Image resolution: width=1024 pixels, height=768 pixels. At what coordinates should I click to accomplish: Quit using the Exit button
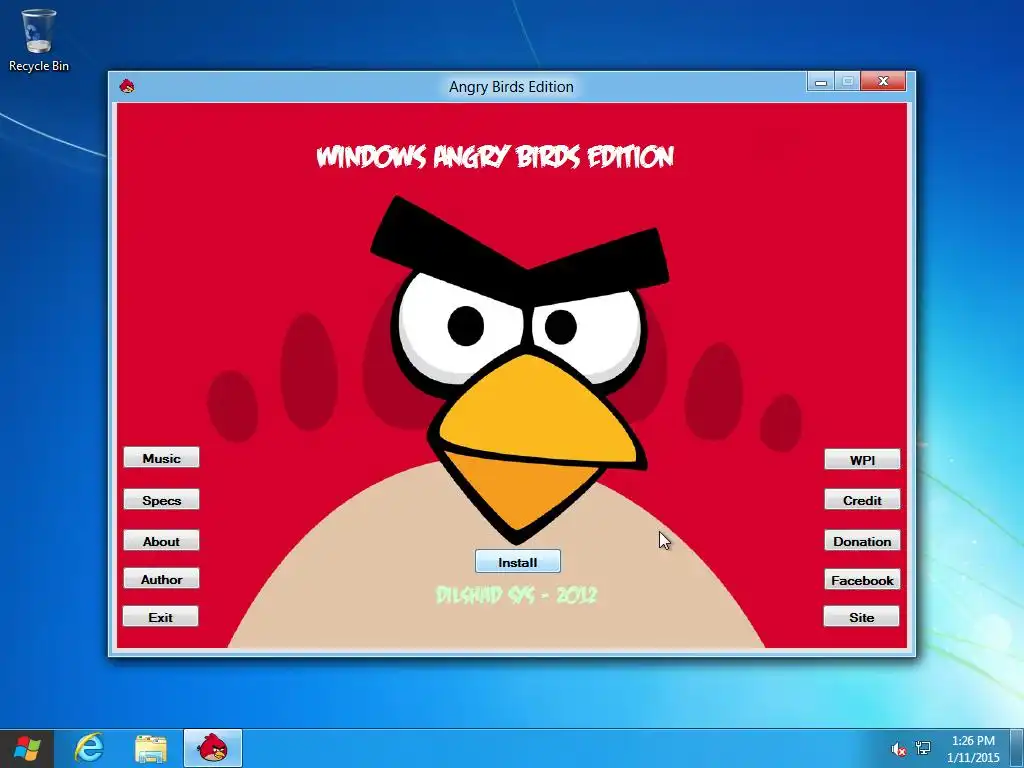[161, 616]
